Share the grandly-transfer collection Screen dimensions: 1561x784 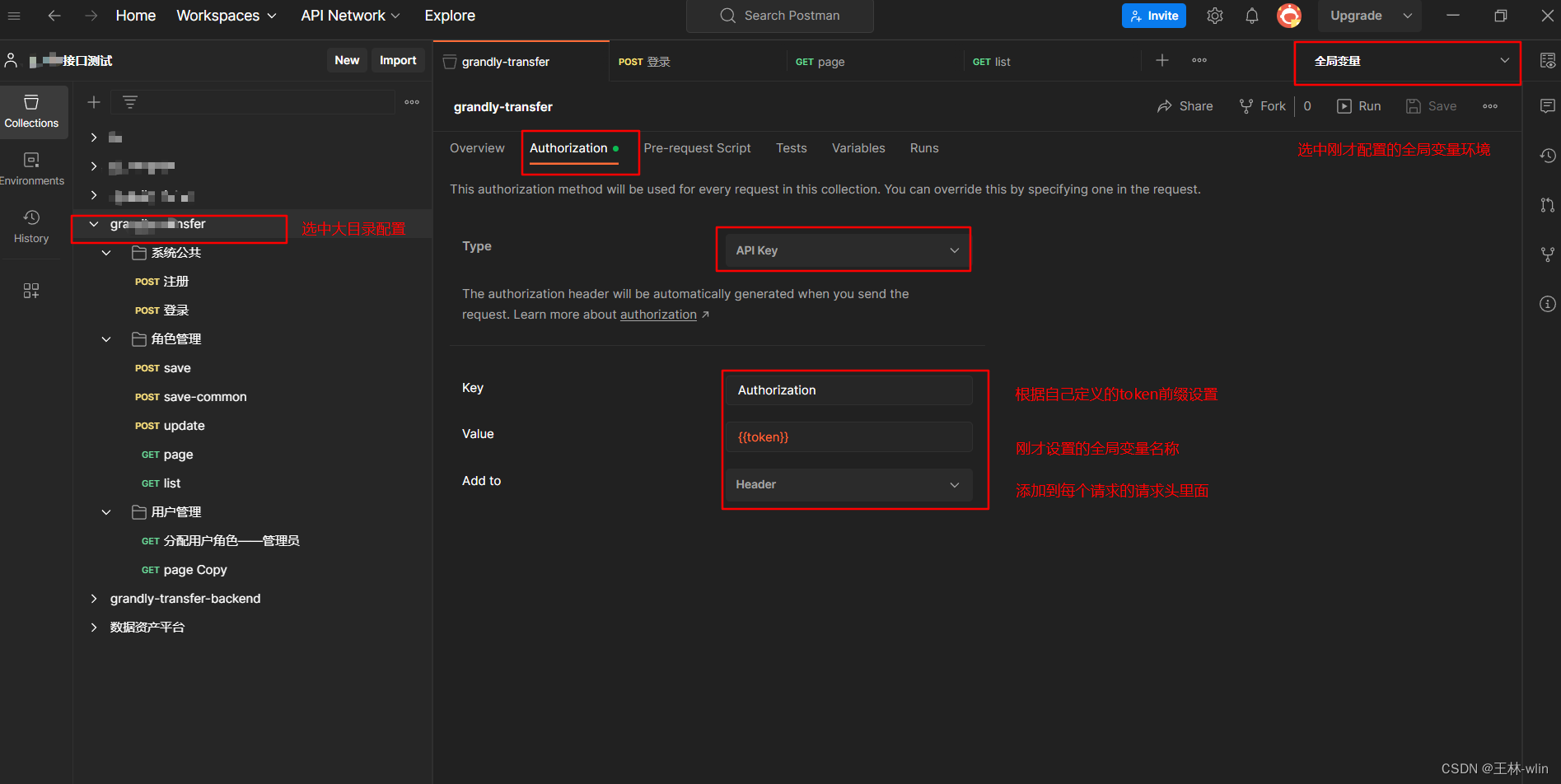point(1185,106)
